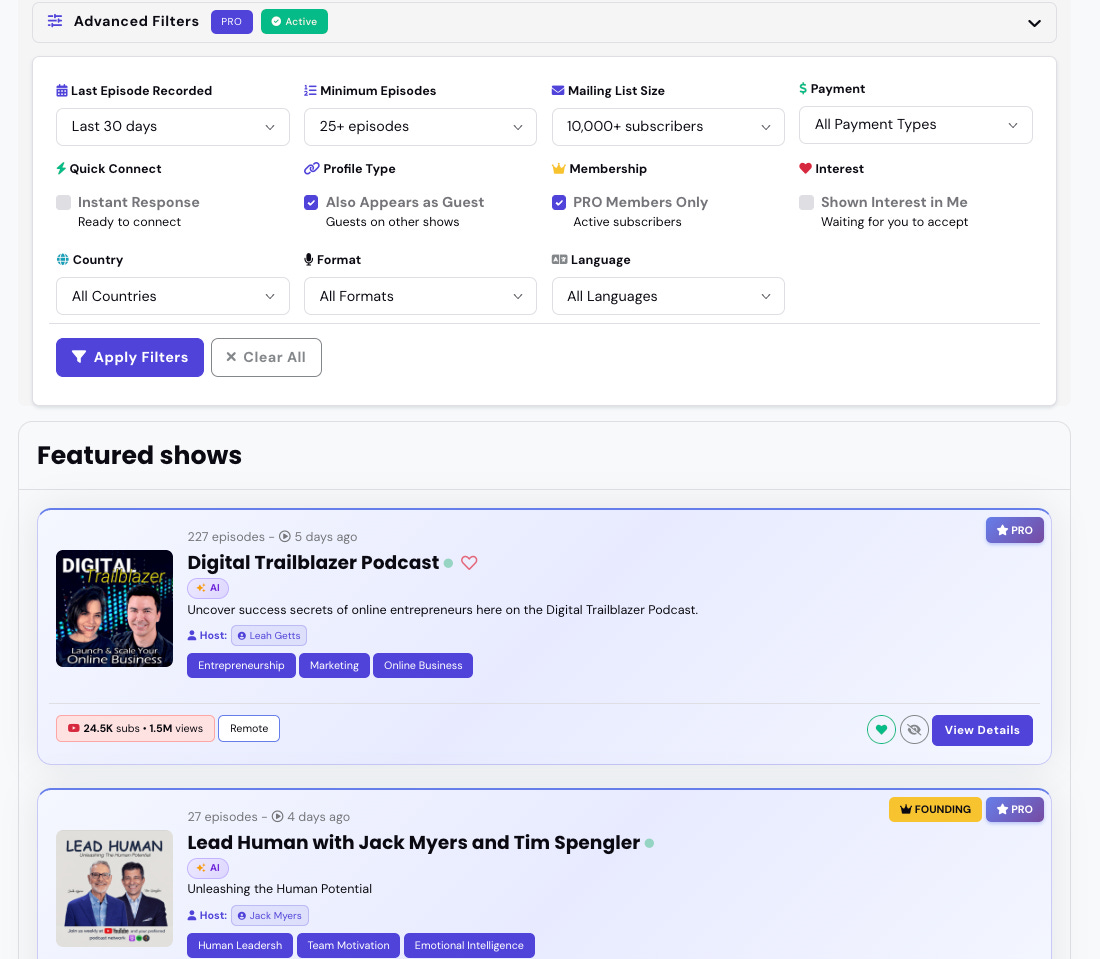
Task: Click the PRO star badge on Digital Trailblazer
Action: pyautogui.click(x=1014, y=530)
